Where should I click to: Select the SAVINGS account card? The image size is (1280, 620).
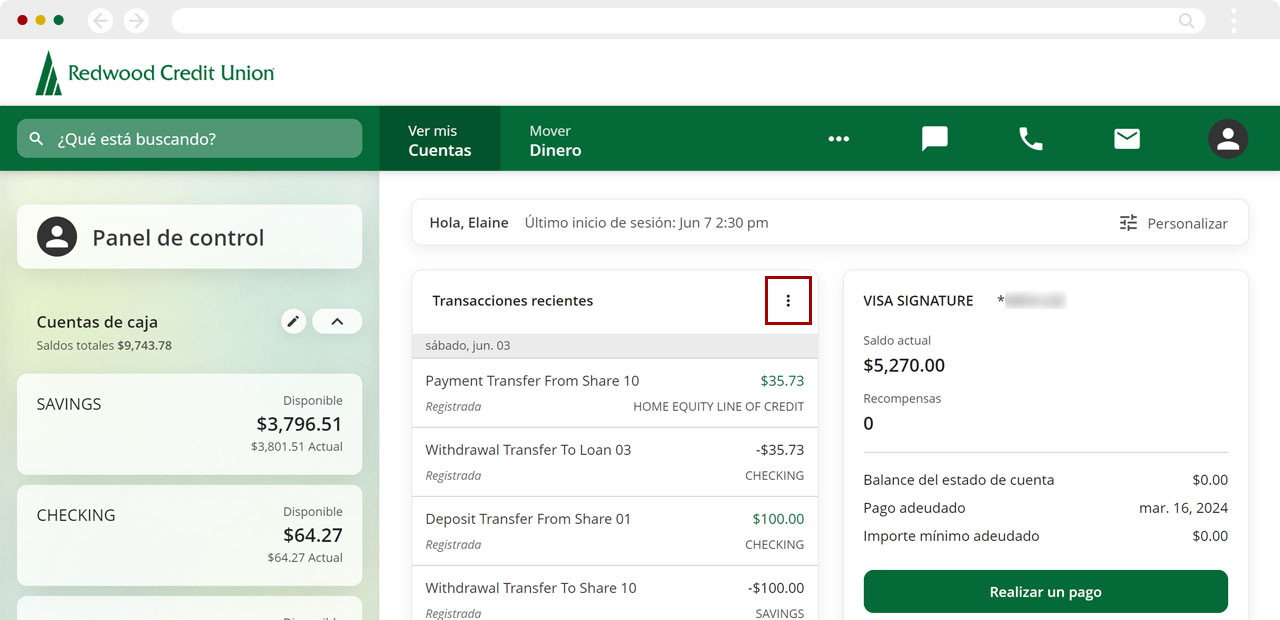(x=189, y=425)
